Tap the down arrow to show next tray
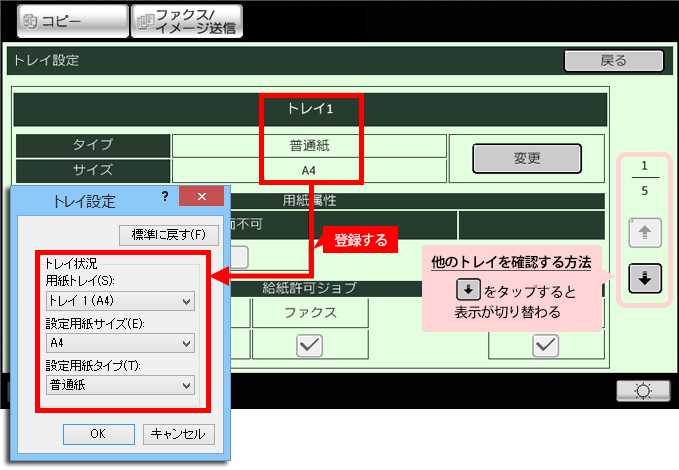The width and height of the screenshot is (679, 470). (x=645, y=279)
